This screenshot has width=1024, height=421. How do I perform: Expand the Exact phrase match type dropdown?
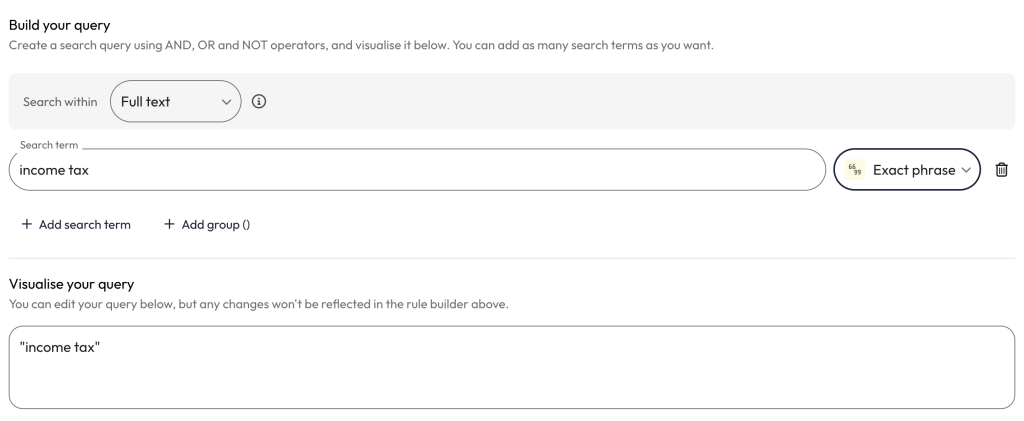907,170
